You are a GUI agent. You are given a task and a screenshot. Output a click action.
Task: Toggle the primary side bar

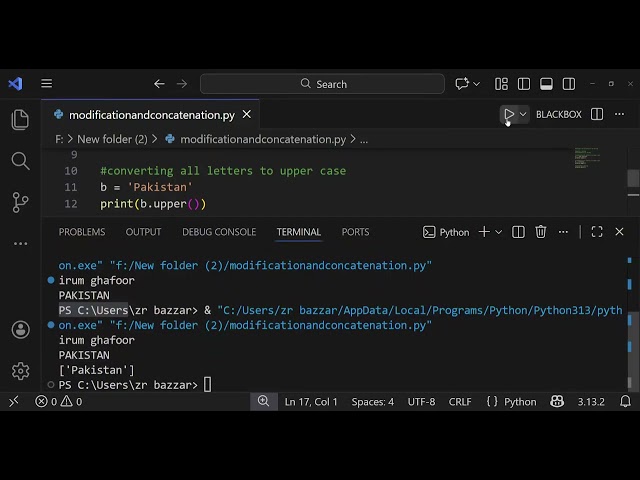pyautogui.click(x=524, y=84)
